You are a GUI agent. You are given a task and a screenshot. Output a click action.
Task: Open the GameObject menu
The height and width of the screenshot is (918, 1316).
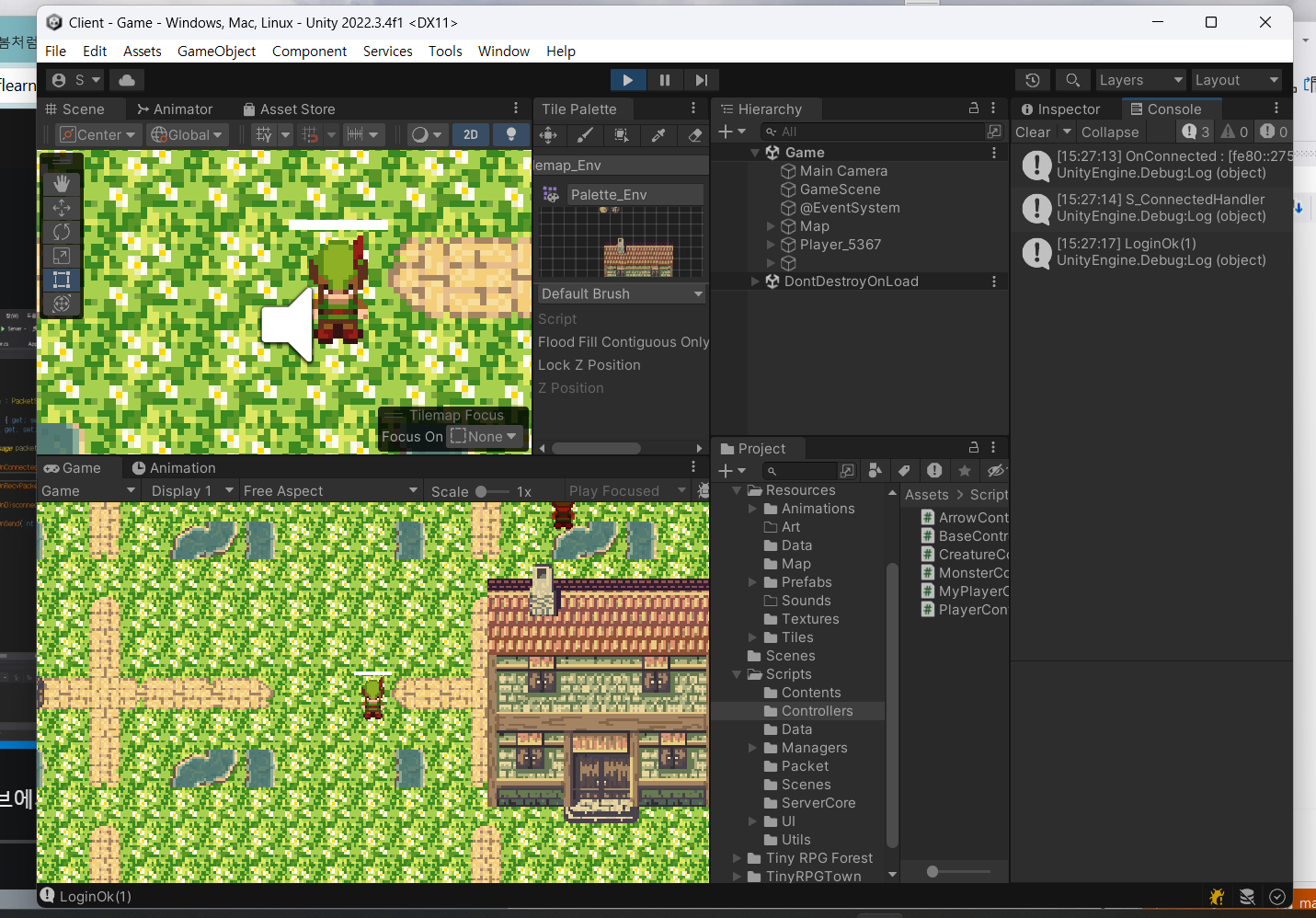coord(216,52)
